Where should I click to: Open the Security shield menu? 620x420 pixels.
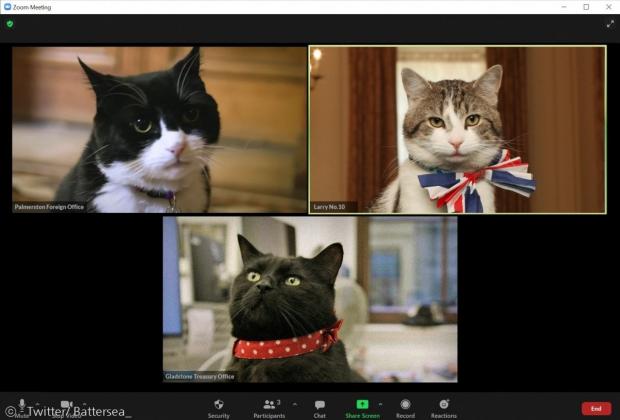pyautogui.click(x=219, y=409)
